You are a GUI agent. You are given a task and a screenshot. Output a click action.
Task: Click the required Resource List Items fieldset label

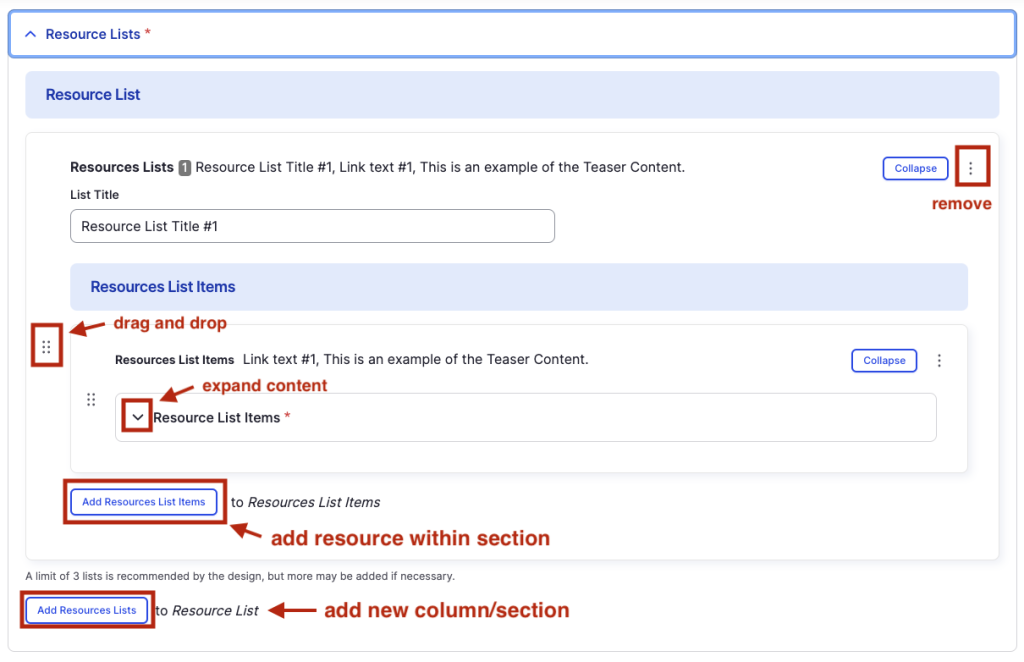tap(217, 417)
